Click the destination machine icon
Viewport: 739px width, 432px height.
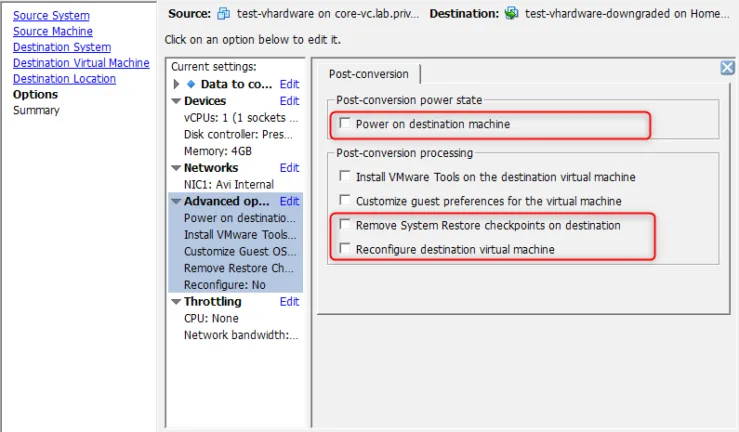(x=511, y=13)
